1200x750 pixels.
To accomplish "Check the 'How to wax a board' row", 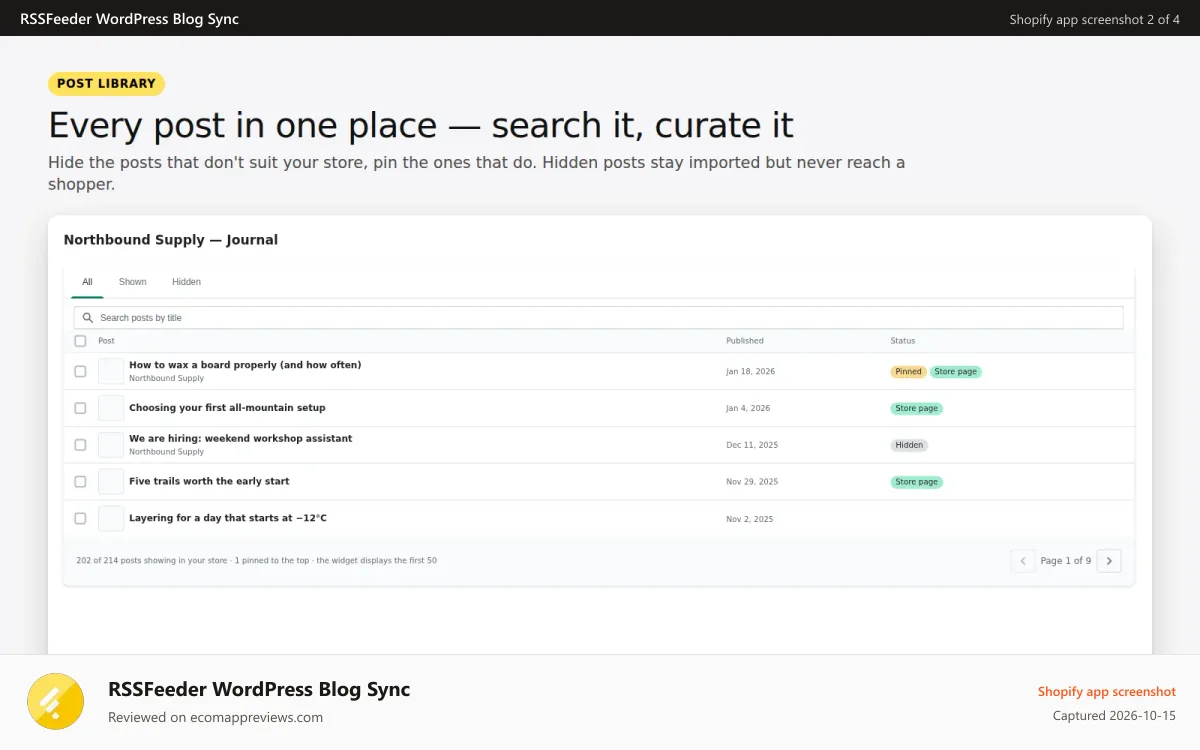I will [80, 371].
